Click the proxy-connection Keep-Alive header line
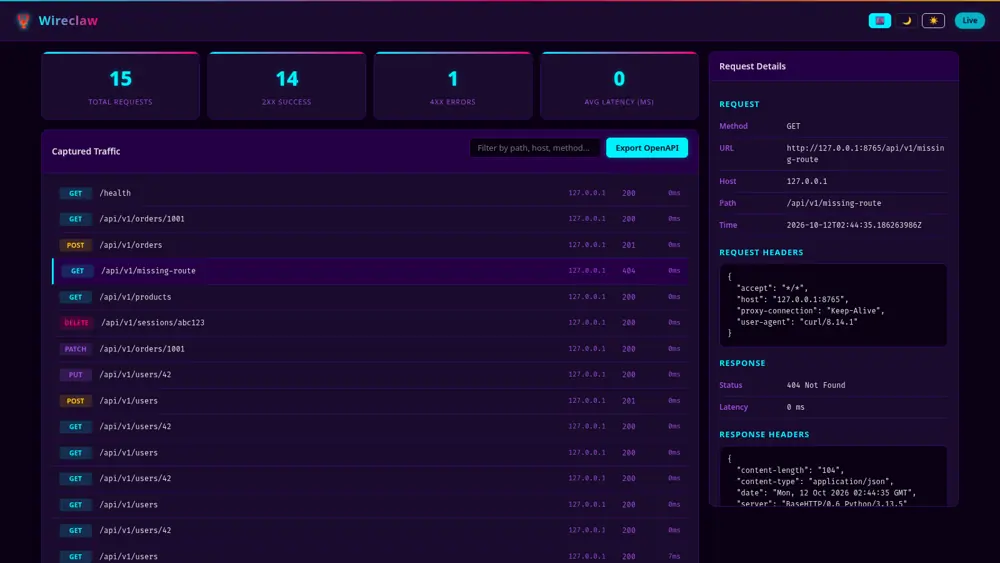Viewport: 1000px width, 563px height. click(x=811, y=311)
